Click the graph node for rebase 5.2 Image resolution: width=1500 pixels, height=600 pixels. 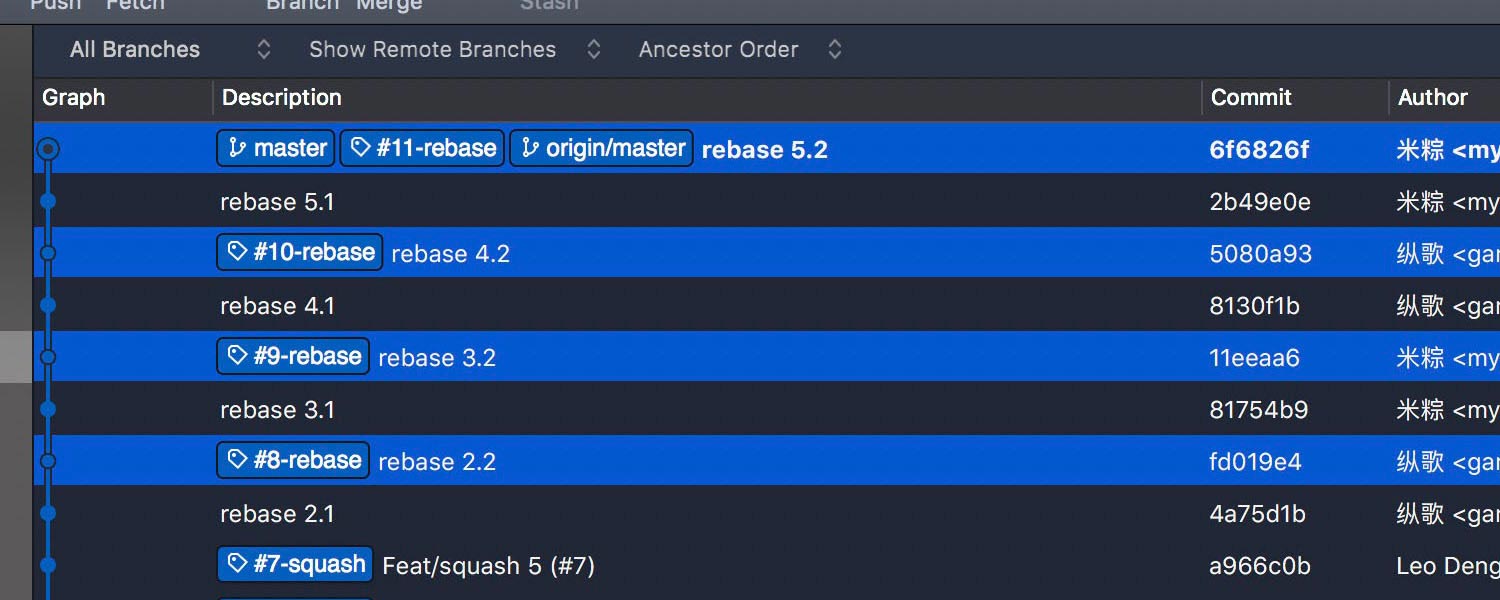(x=47, y=149)
